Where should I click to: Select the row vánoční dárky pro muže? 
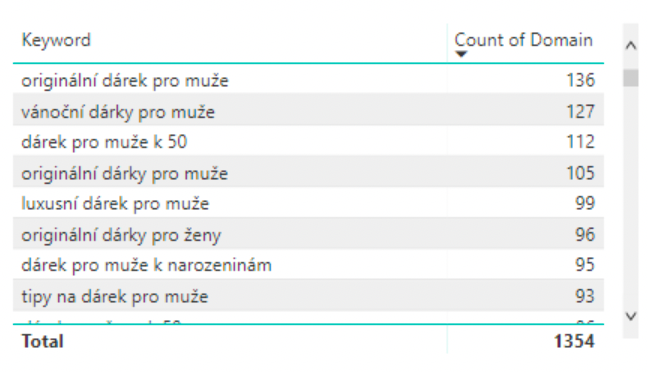pos(308,110)
